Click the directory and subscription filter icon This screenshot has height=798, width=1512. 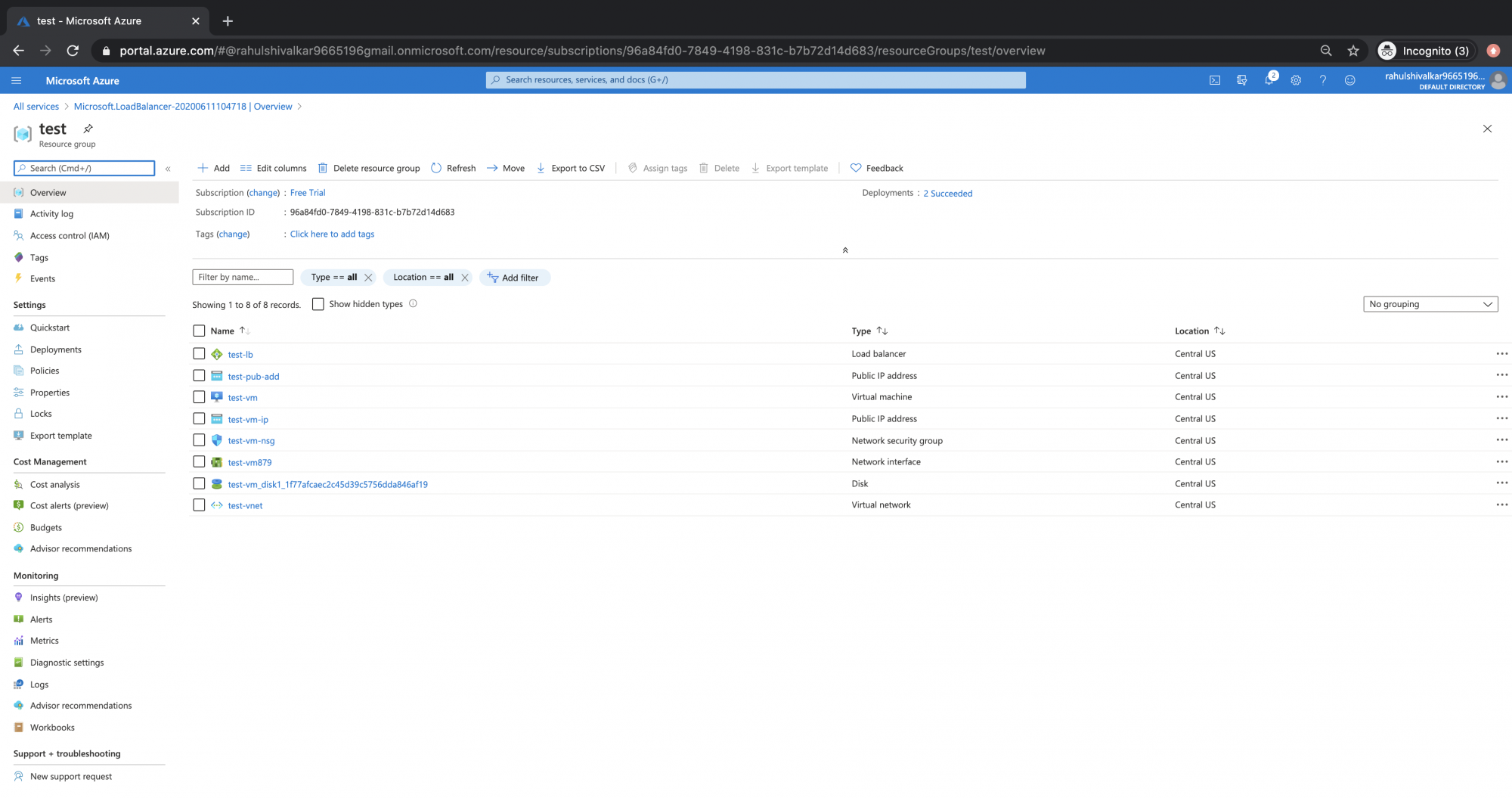pos(1241,80)
